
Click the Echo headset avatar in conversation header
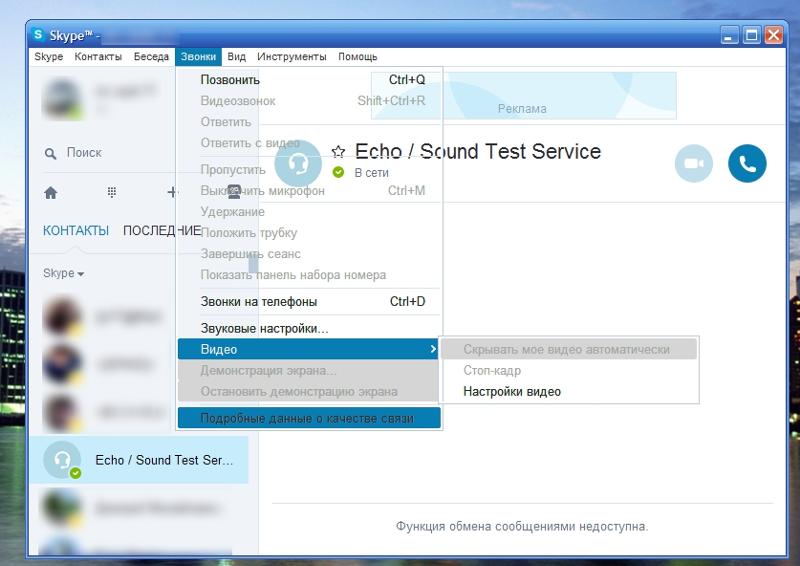[298, 163]
